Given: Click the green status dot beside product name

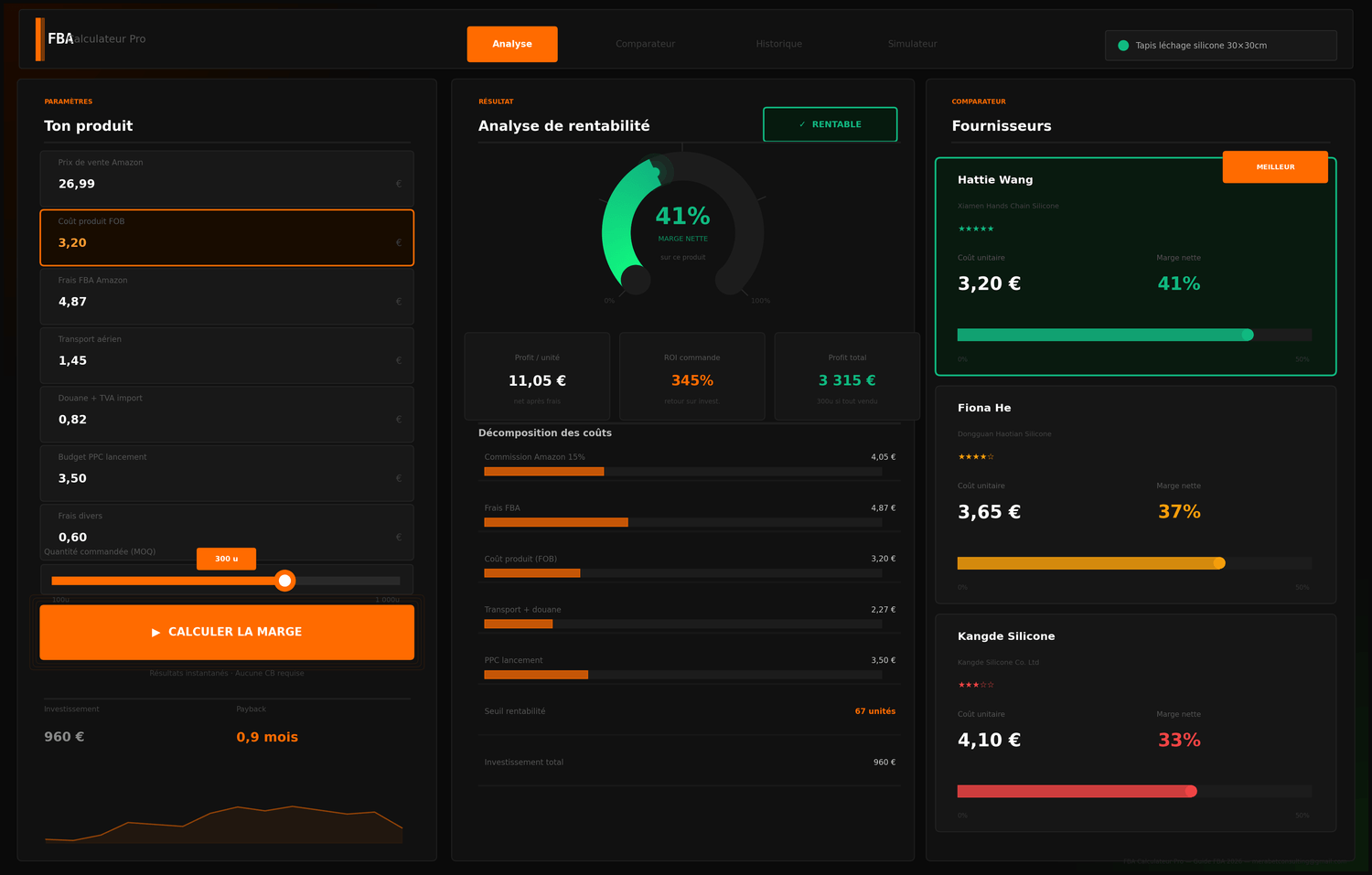Looking at the screenshot, I should [x=1123, y=45].
